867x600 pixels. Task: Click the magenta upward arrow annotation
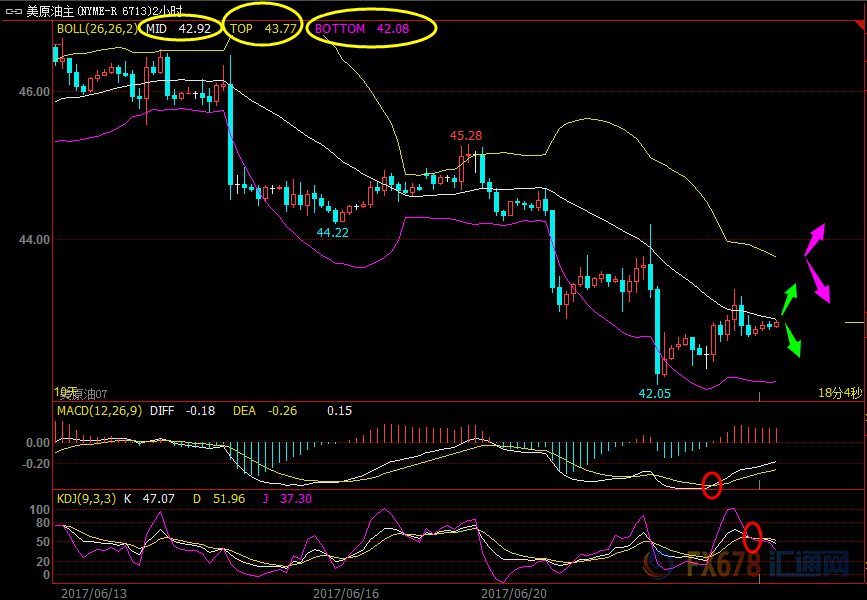[x=816, y=239]
